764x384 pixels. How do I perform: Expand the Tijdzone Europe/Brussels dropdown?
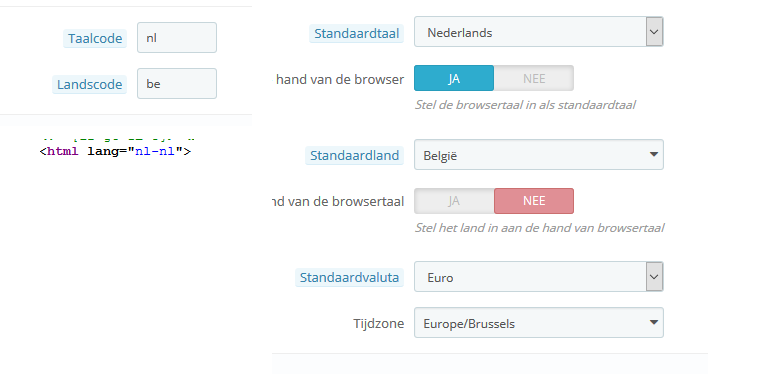coord(538,323)
